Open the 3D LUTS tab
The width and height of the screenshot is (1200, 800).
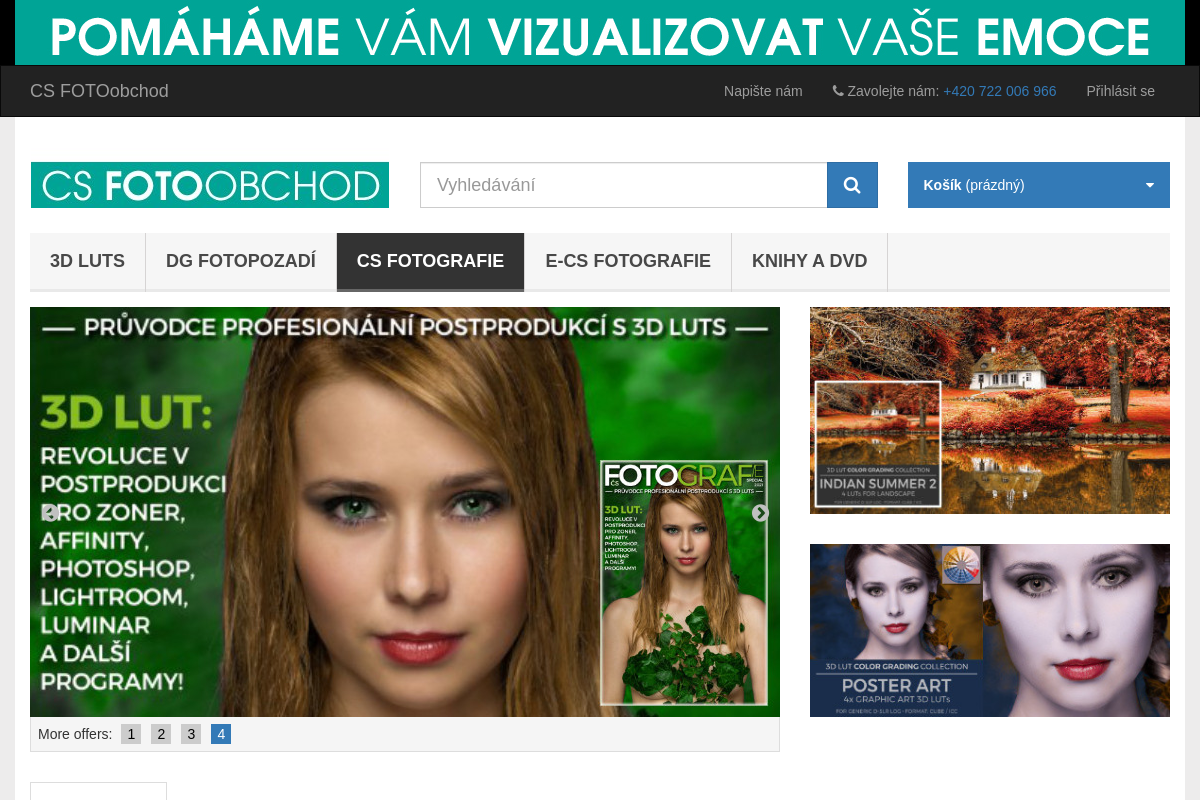(x=88, y=262)
